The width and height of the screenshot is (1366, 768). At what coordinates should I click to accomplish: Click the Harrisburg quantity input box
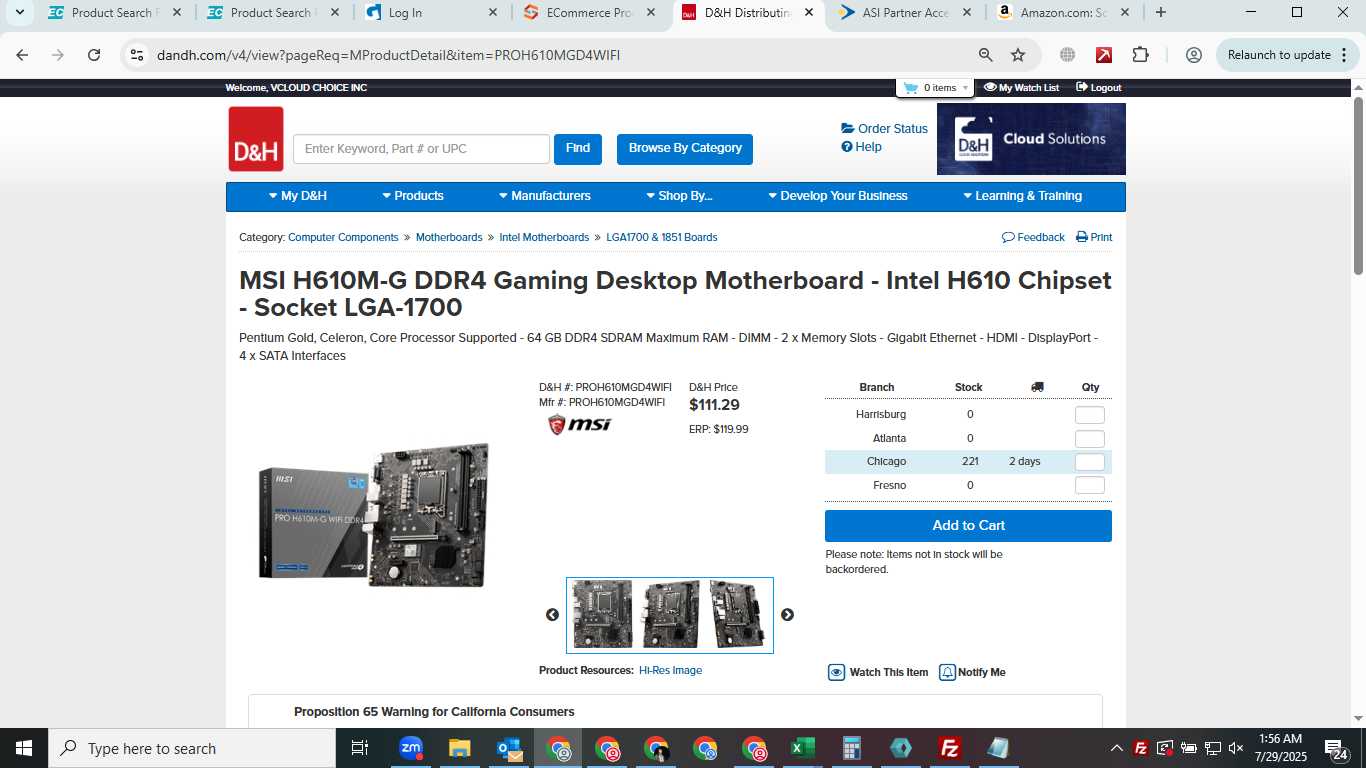click(1090, 415)
